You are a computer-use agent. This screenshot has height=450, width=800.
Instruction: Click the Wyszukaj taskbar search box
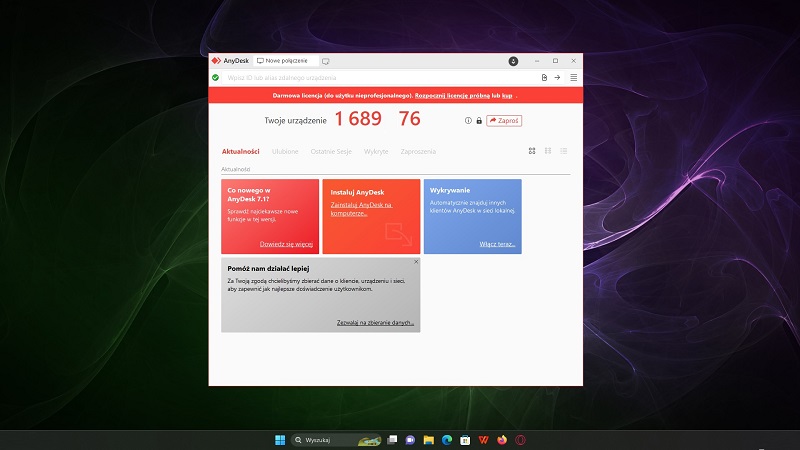(x=336, y=440)
